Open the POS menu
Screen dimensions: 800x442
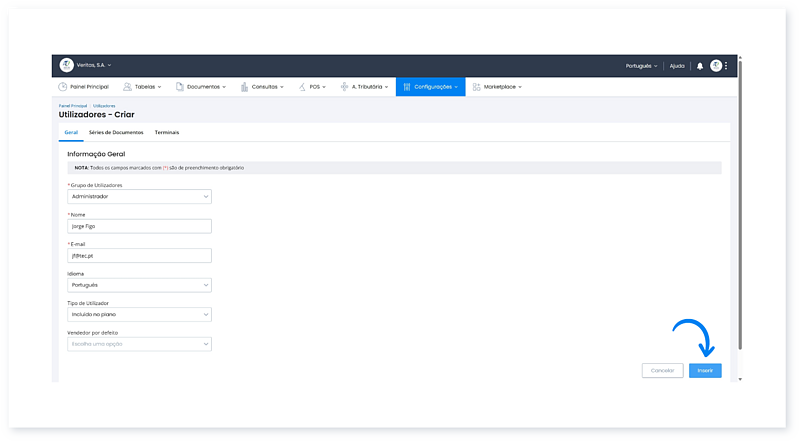[312, 87]
